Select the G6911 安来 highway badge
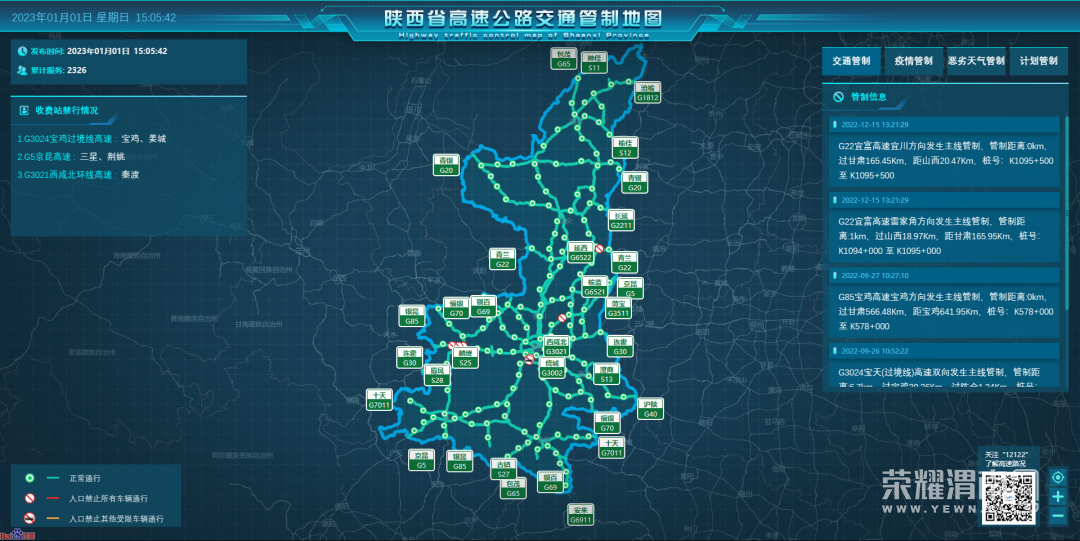1080x541 pixels. tap(581, 515)
